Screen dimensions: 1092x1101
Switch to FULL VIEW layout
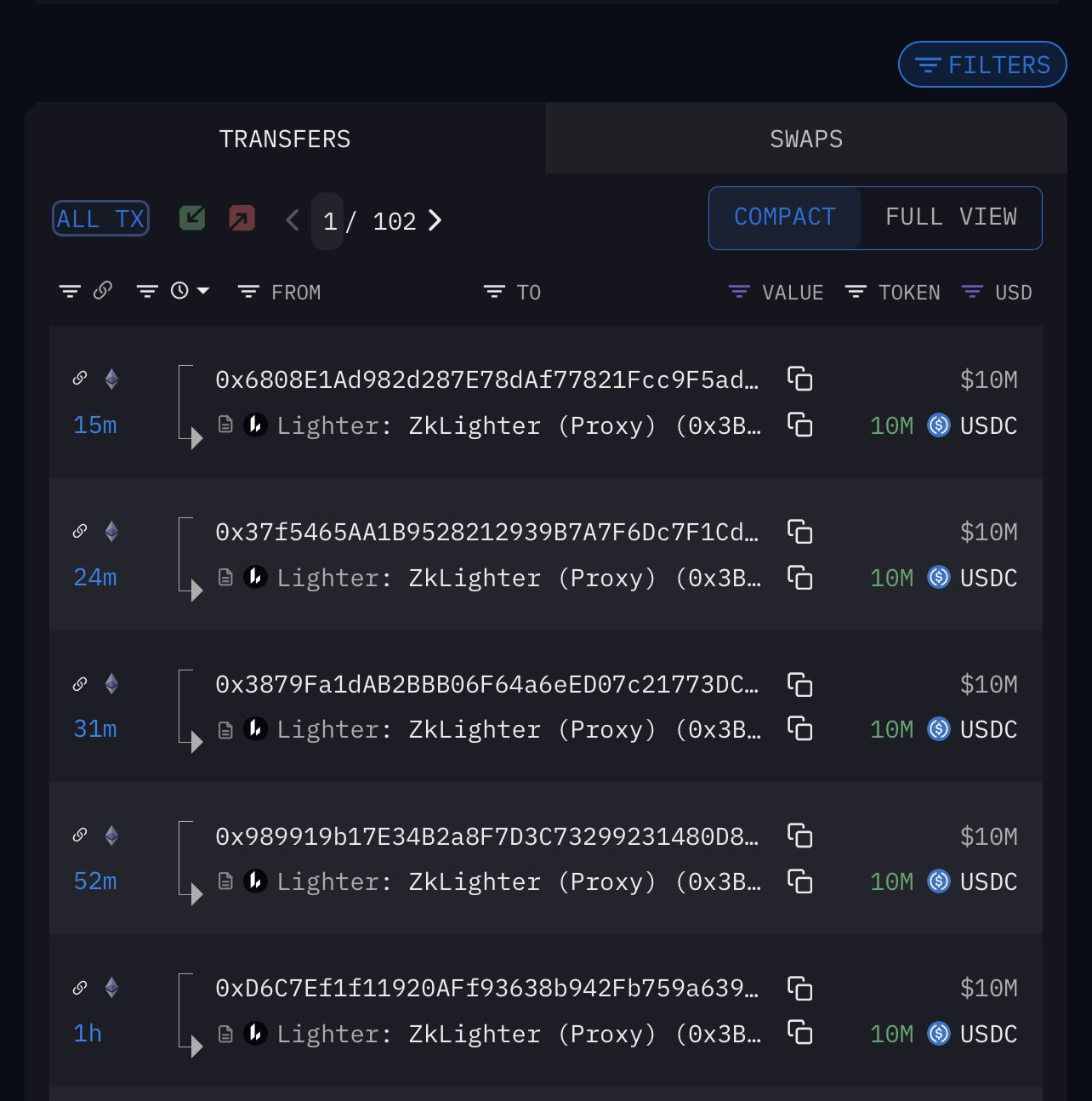pyautogui.click(x=950, y=218)
